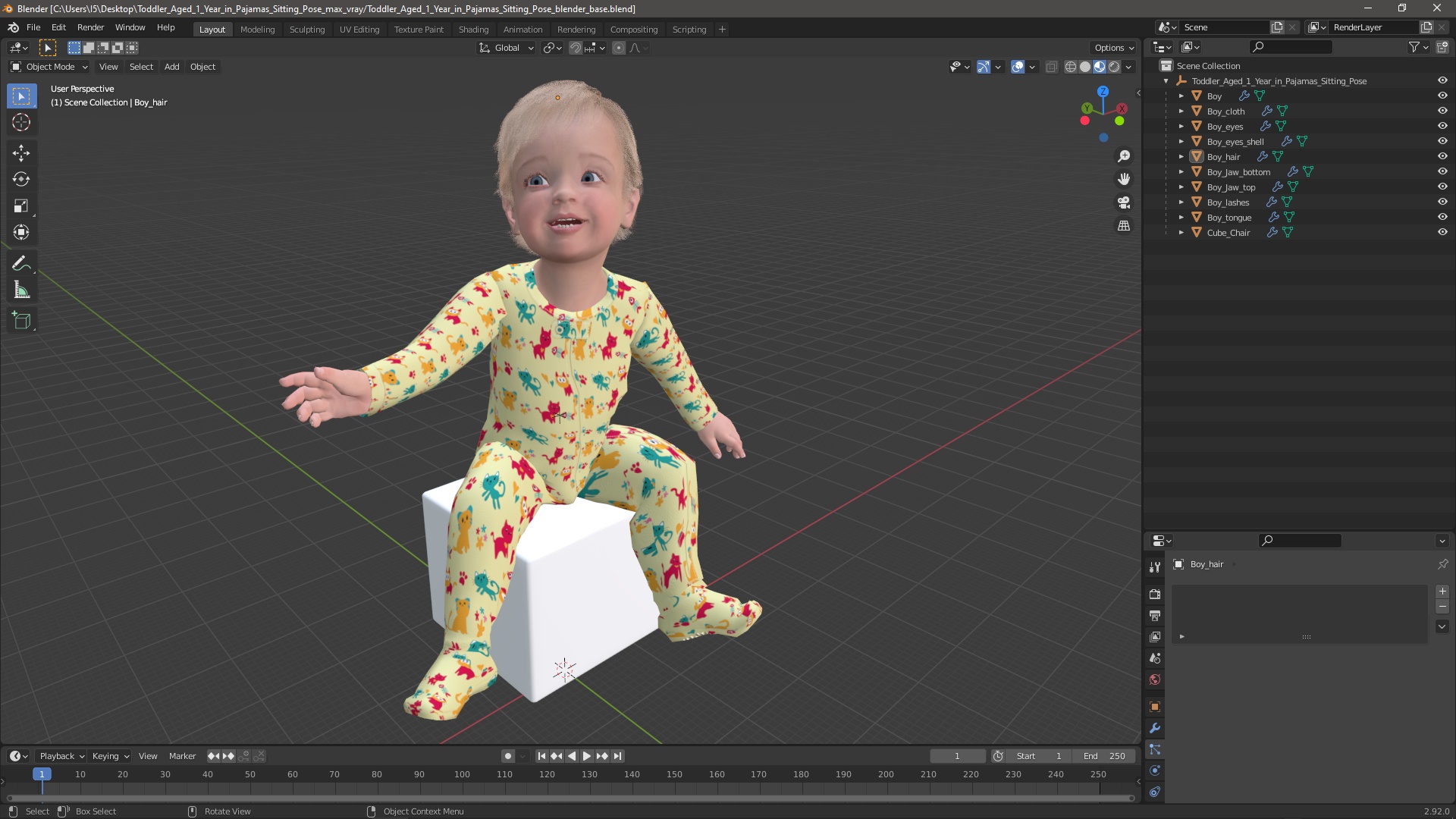
Task: Select the Annotate tool
Action: click(21, 263)
